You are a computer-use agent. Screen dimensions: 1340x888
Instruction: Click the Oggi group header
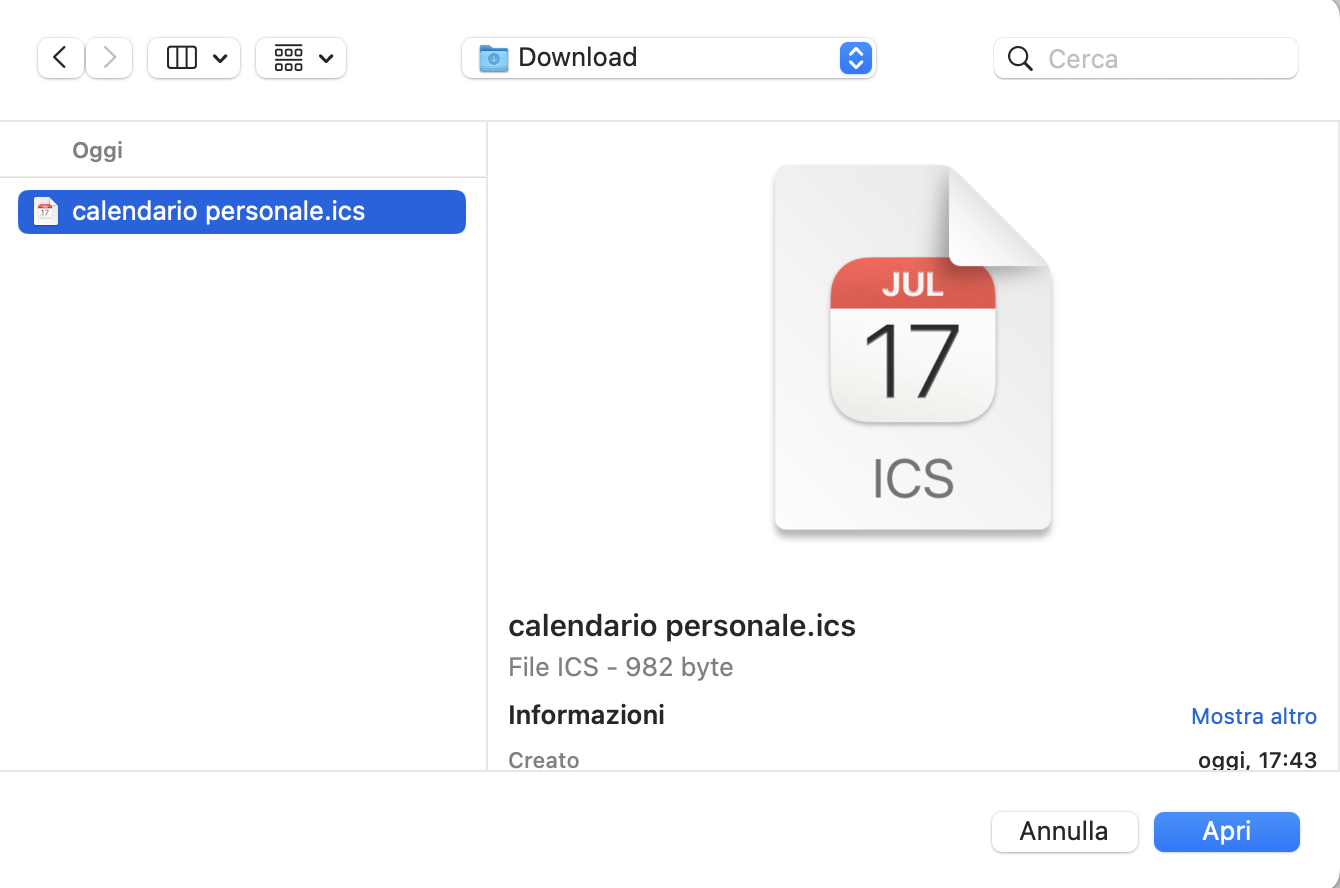[x=97, y=150]
